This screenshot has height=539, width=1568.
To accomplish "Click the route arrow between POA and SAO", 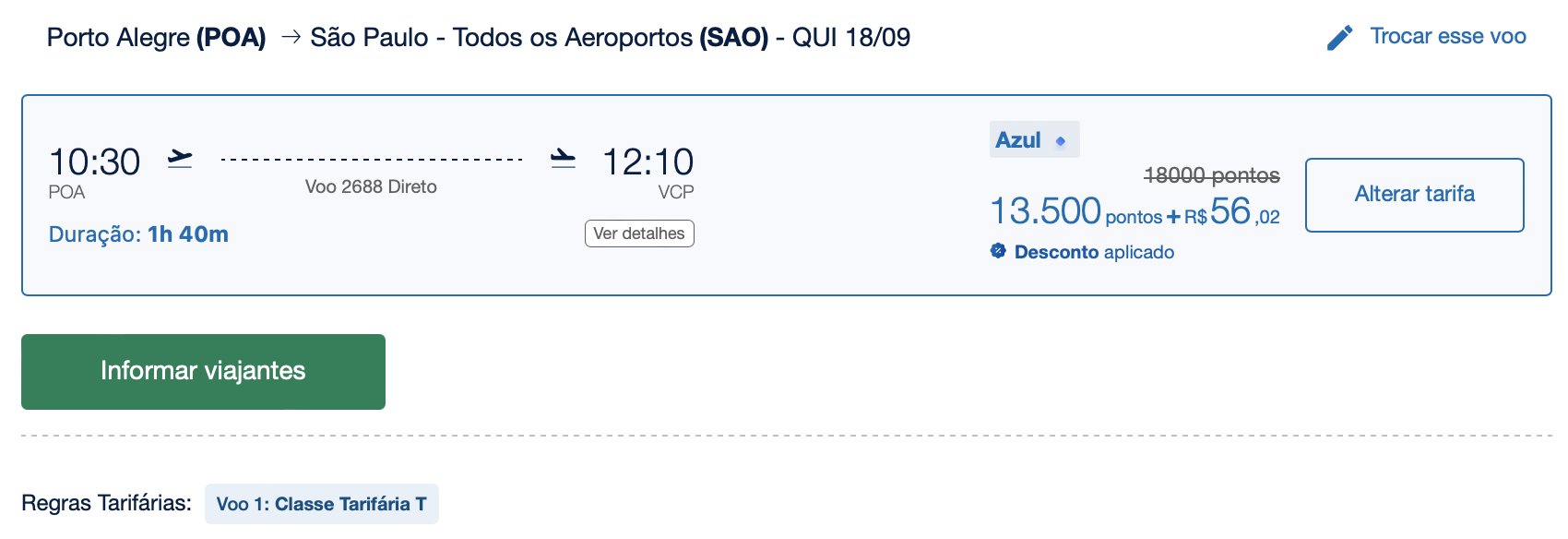I will point(291,37).
